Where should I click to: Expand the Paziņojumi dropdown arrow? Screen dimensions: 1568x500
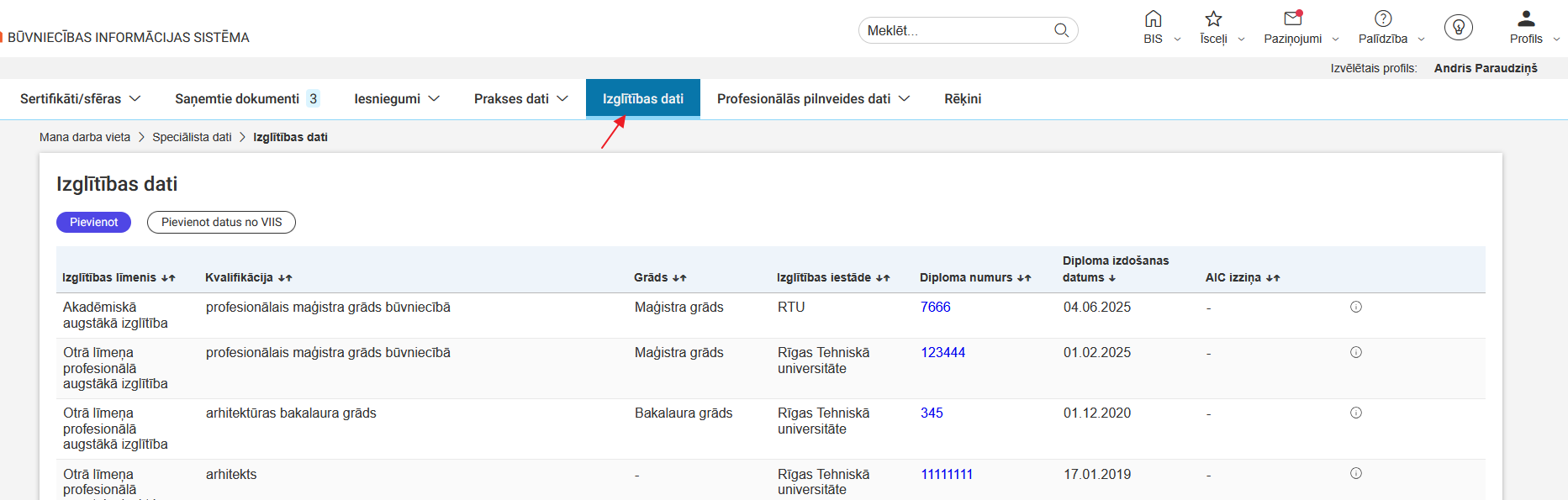[1335, 39]
